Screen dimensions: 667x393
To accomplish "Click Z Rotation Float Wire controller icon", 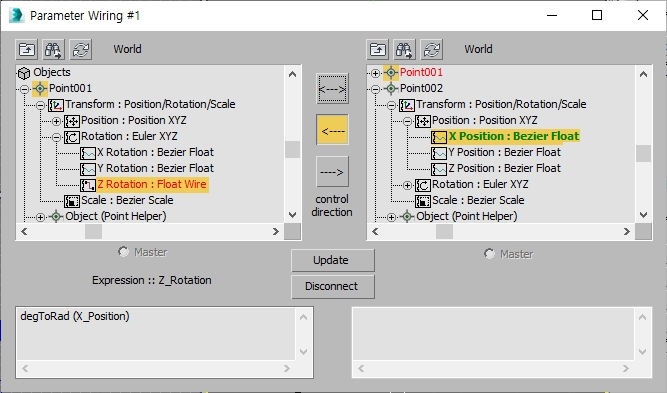I will coord(88,185).
